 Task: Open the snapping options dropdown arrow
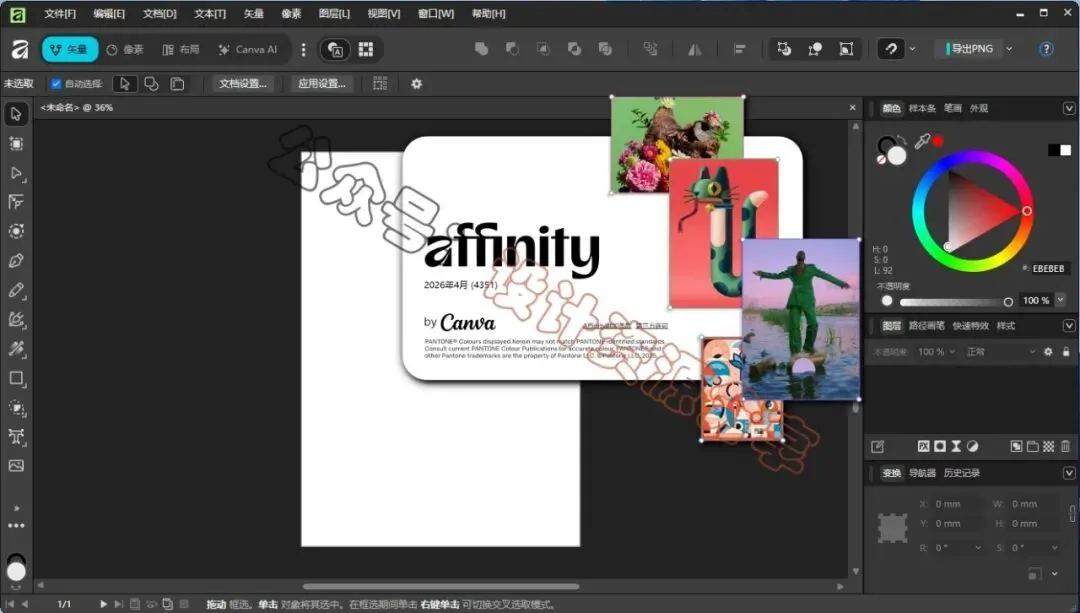[913, 49]
